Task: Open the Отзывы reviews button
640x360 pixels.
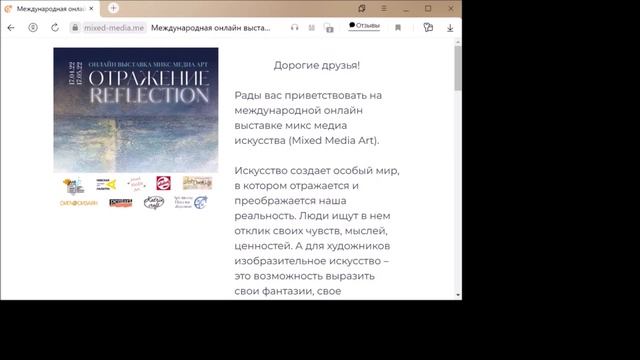Action: pyautogui.click(x=364, y=26)
